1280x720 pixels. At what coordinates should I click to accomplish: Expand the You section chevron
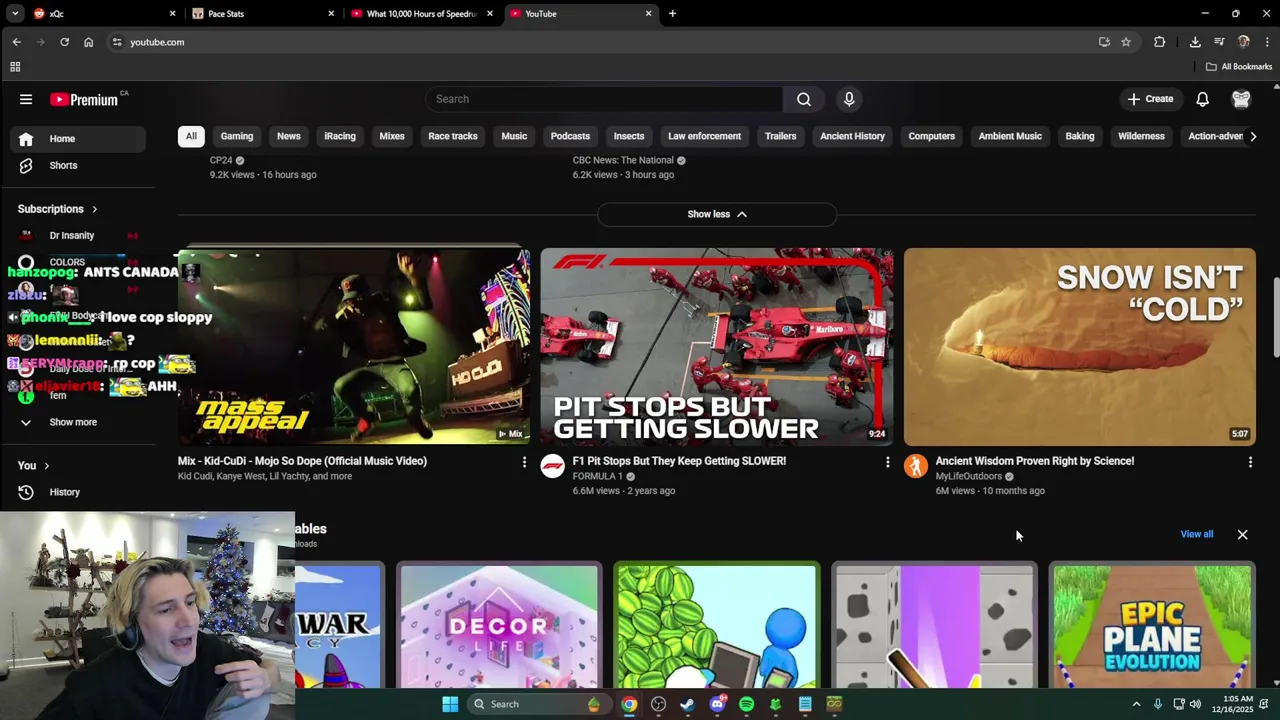[46, 466]
